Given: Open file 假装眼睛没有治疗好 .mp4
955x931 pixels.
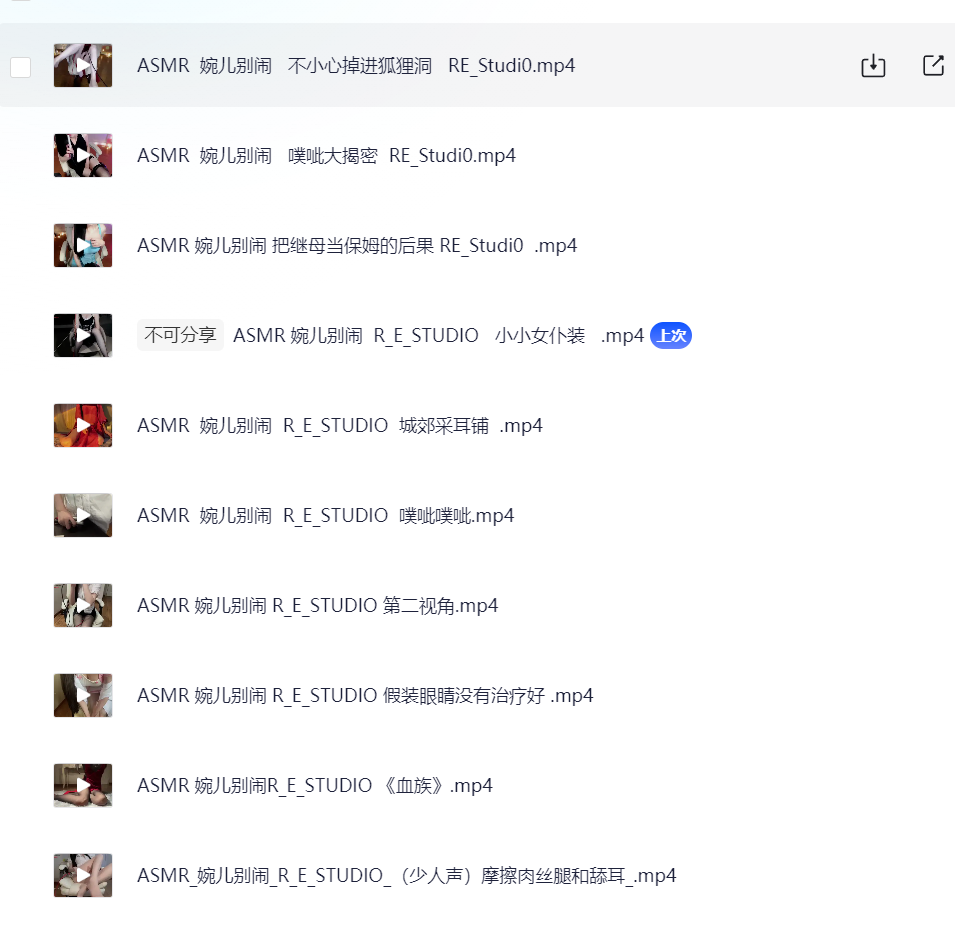Looking at the screenshot, I should point(365,695).
